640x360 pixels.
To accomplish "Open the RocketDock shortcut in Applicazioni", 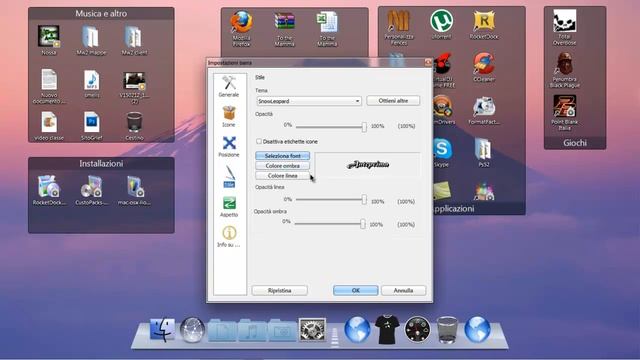I will [484, 24].
